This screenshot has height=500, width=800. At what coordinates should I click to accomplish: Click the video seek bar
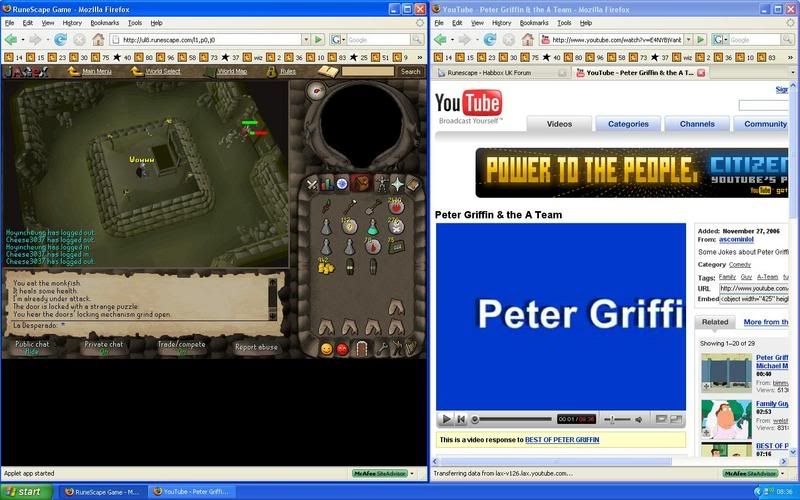[513, 419]
